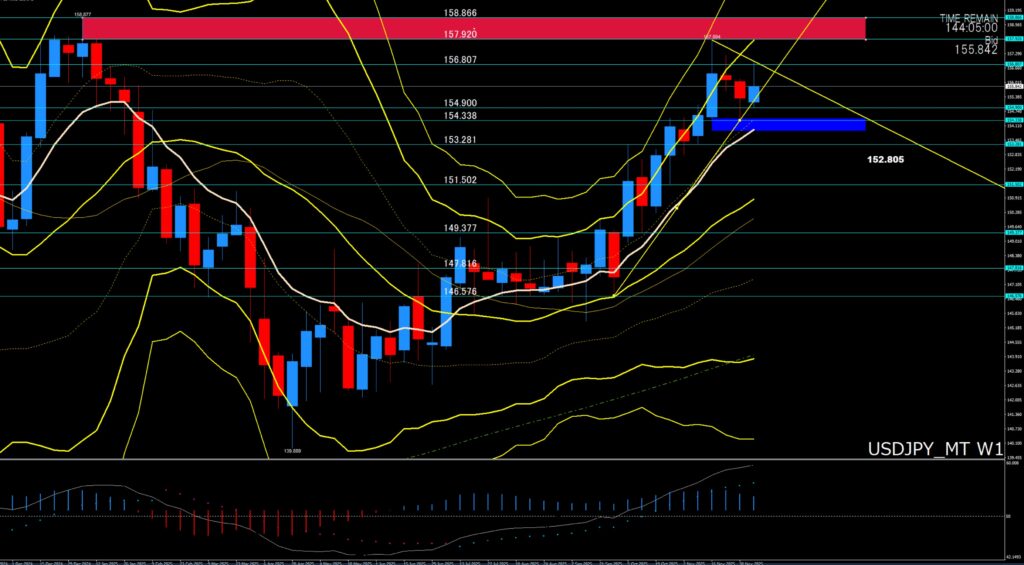The height and width of the screenshot is (565, 1024).
Task: Click the TIME REMAIN countdown text
Action: (968, 18)
